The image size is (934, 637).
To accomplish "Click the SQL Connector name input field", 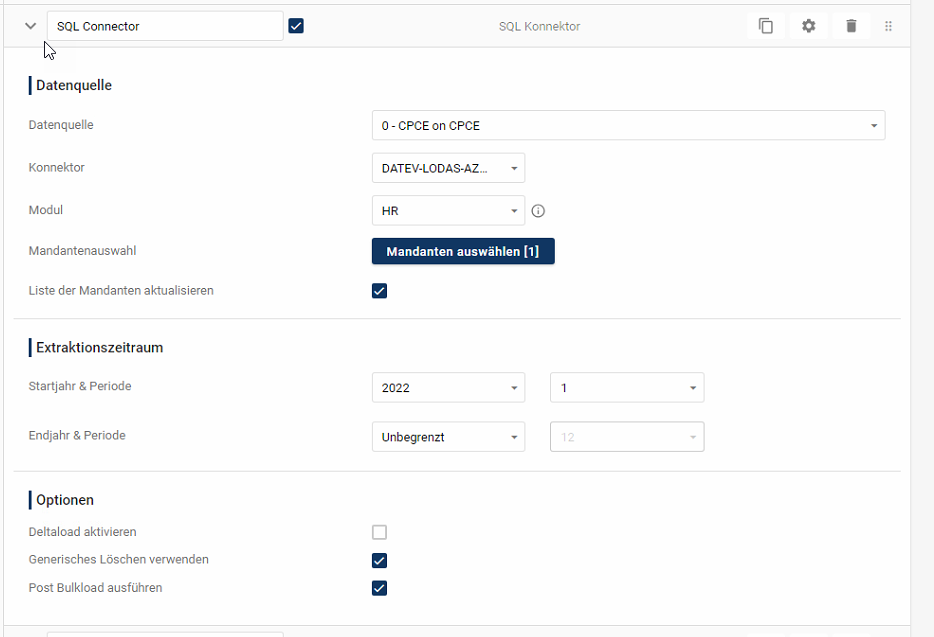I will (165, 26).
